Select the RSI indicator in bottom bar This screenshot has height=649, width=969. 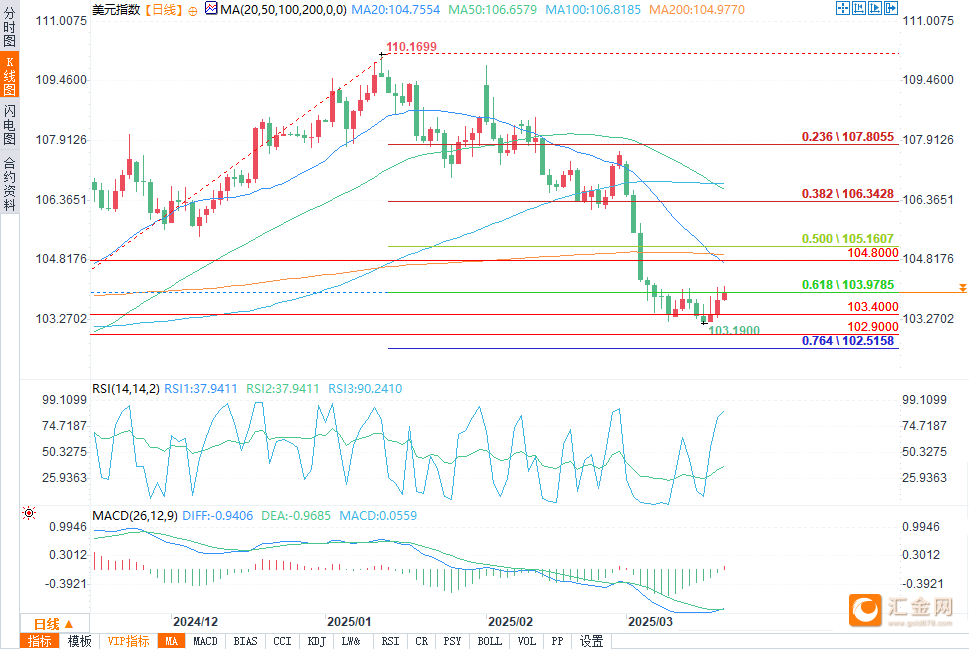pyautogui.click(x=390, y=641)
